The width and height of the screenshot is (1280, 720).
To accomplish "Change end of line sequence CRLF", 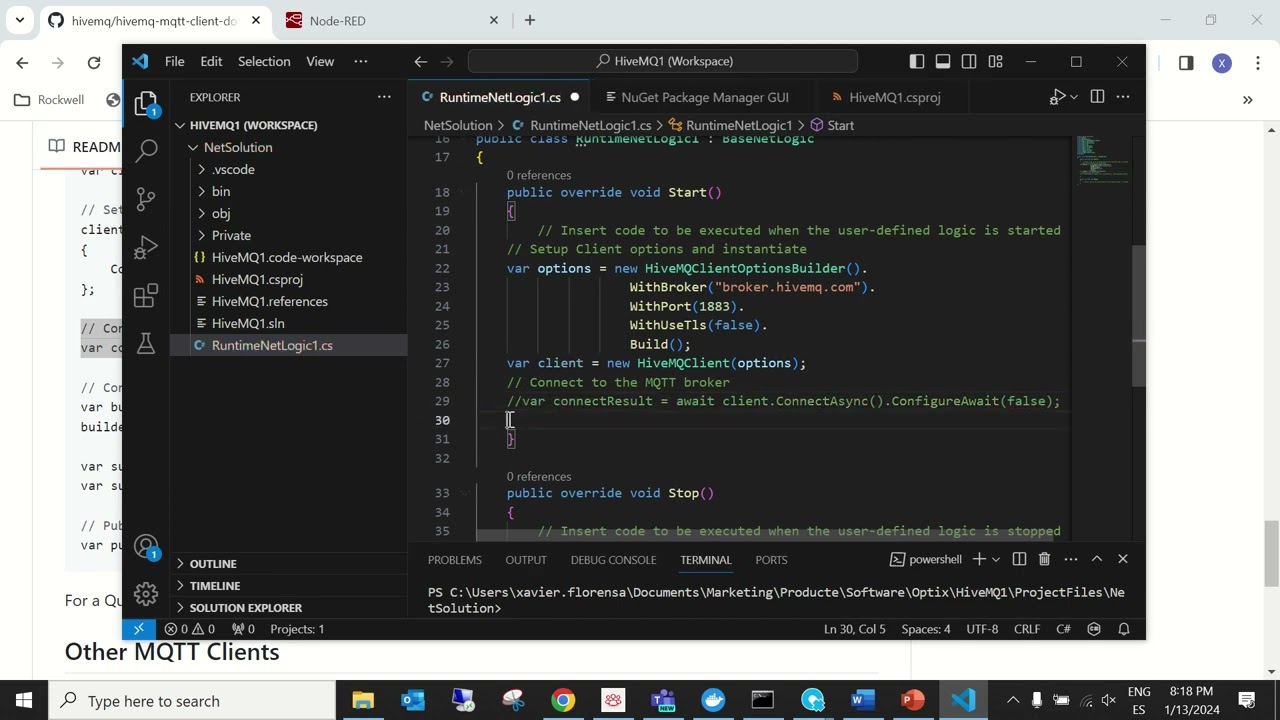I will point(1027,629).
